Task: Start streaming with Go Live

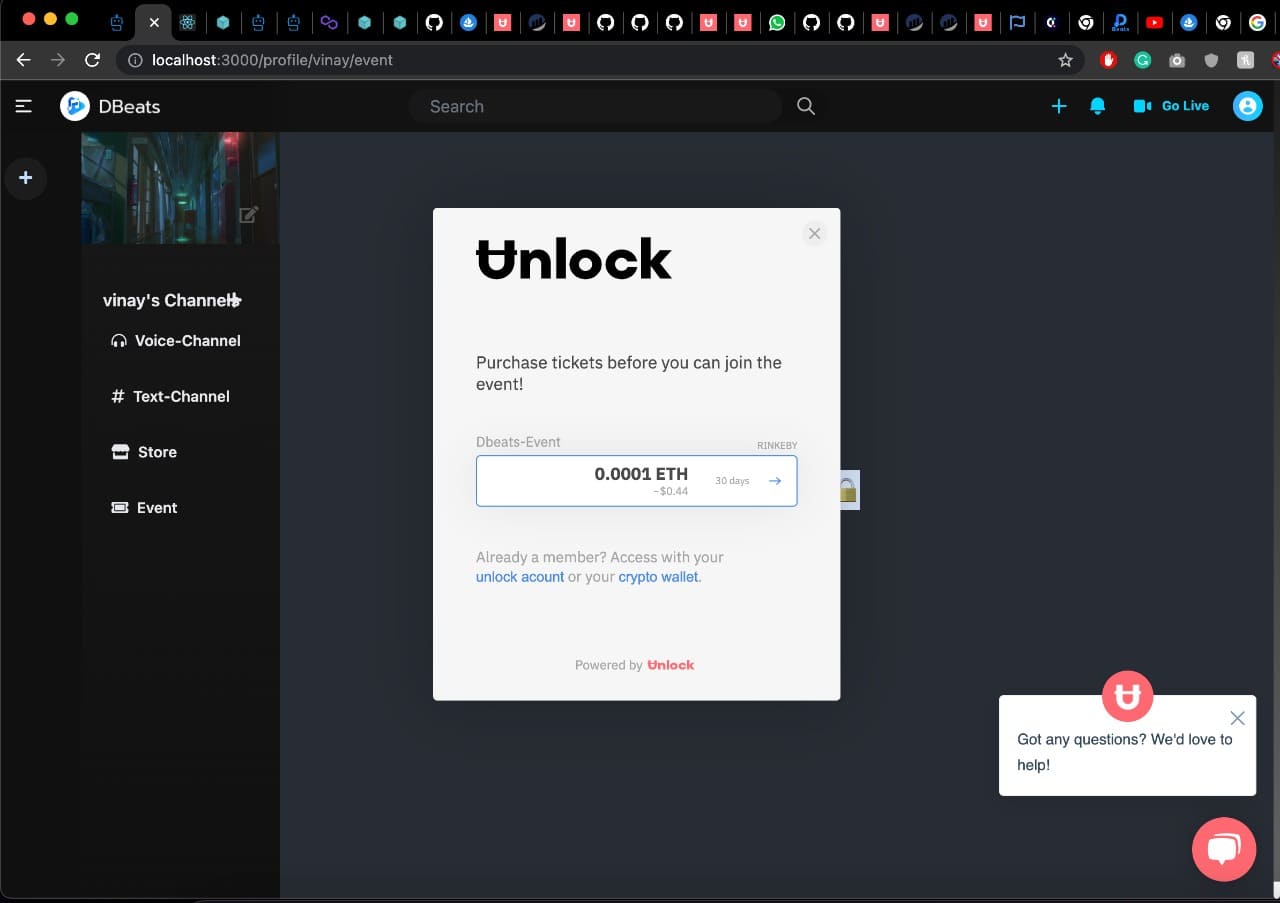Action: [1171, 106]
